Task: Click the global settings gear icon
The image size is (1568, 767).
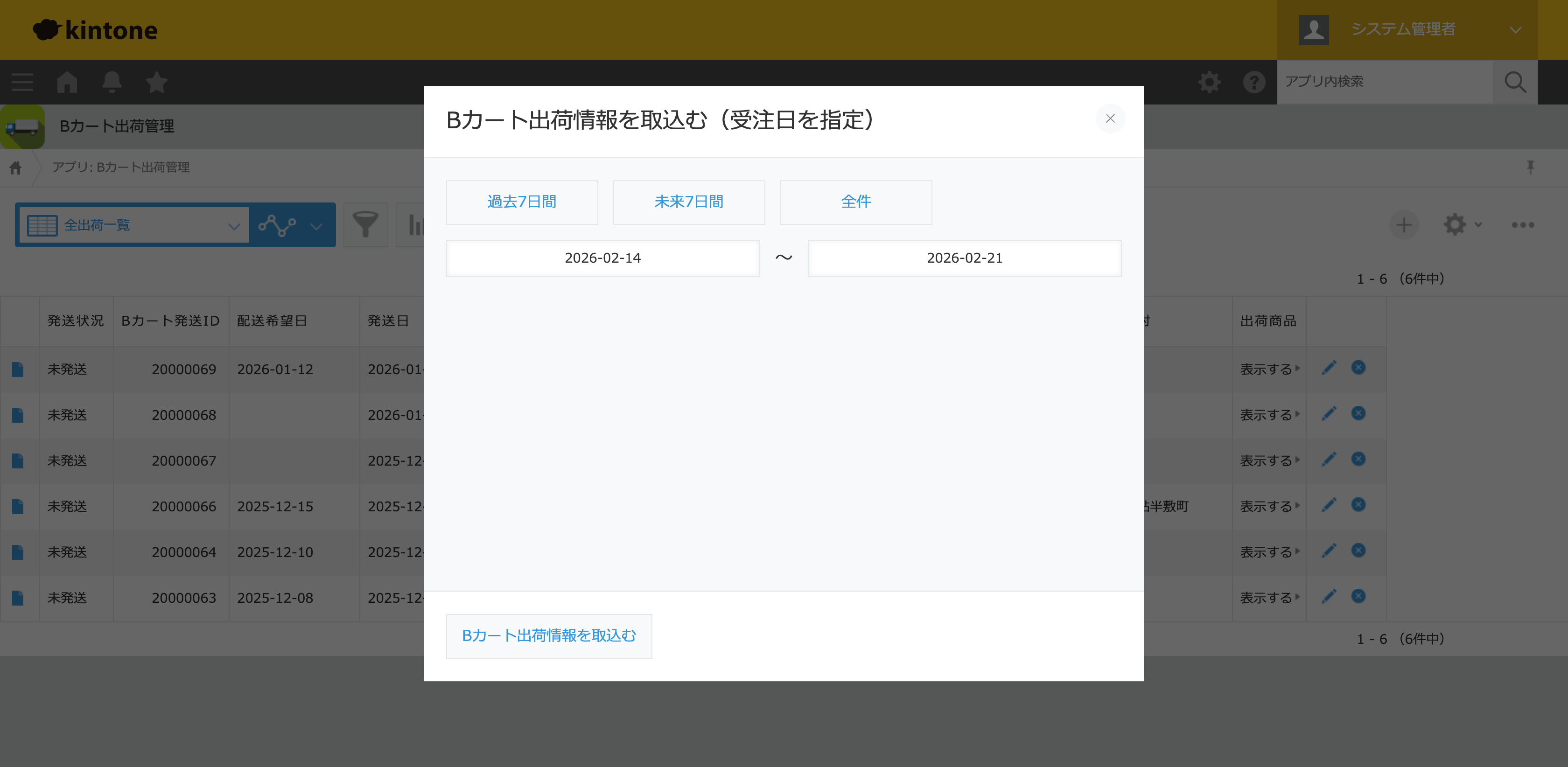Action: 1209,82
